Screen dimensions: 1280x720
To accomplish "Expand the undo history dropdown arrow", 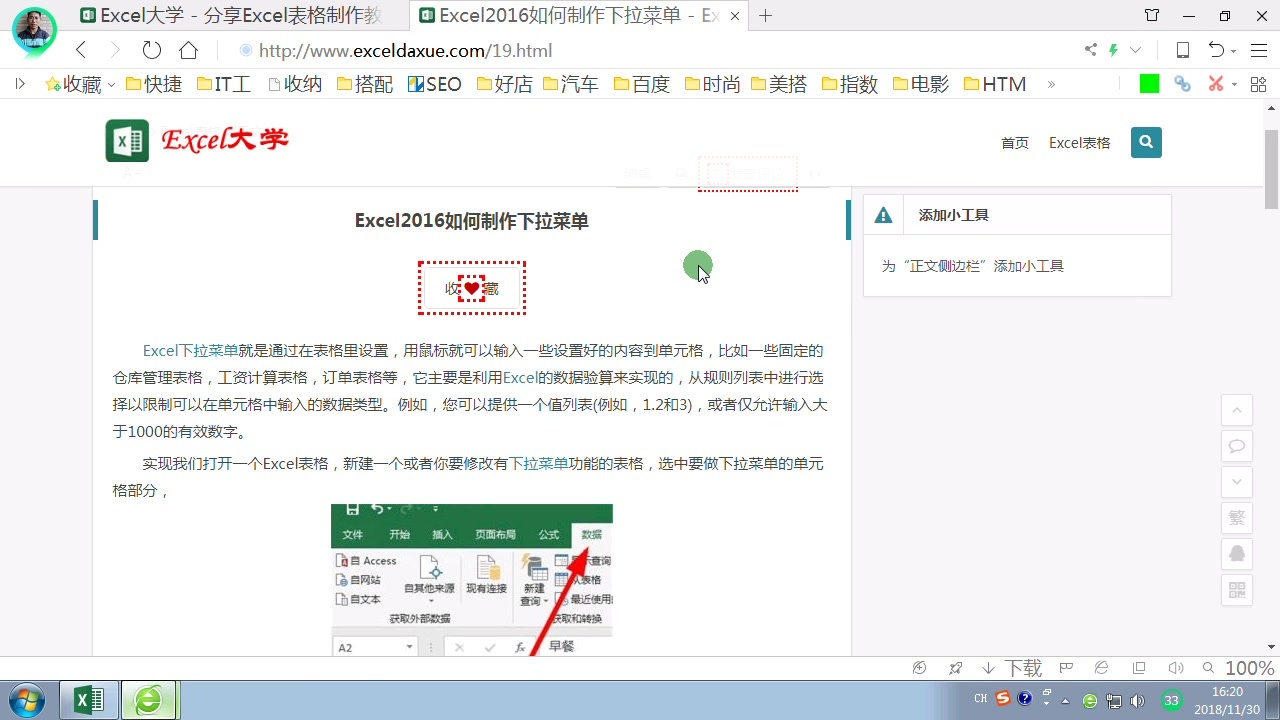I will (x=1234, y=51).
